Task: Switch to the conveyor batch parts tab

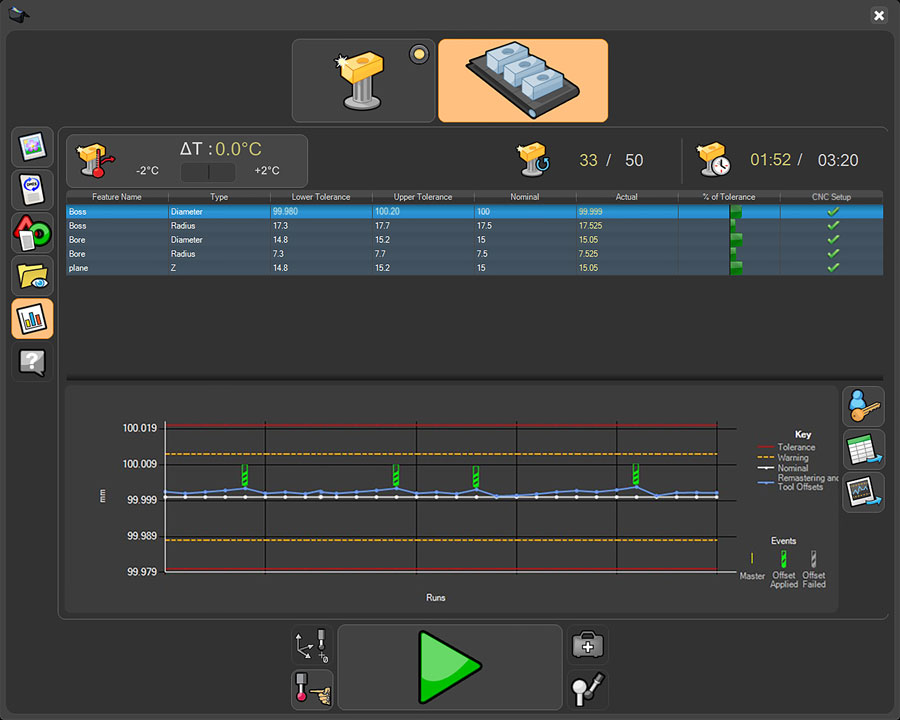Action: [x=522, y=81]
